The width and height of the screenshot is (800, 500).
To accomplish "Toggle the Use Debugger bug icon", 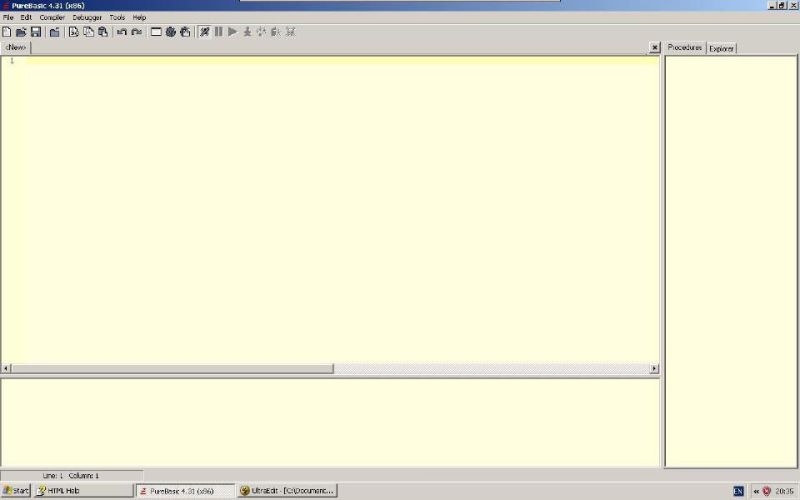I will pyautogui.click(x=205, y=32).
